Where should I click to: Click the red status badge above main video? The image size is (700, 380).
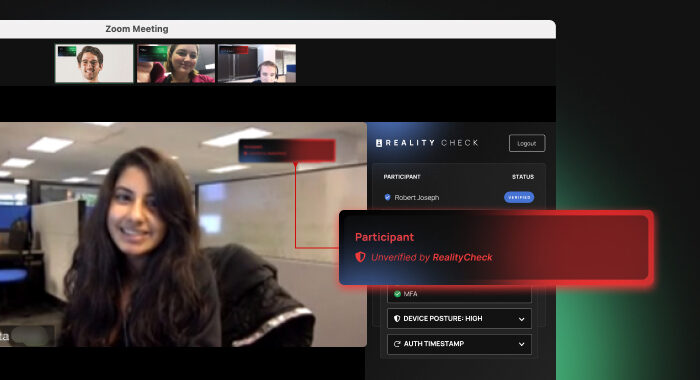tap(288, 150)
